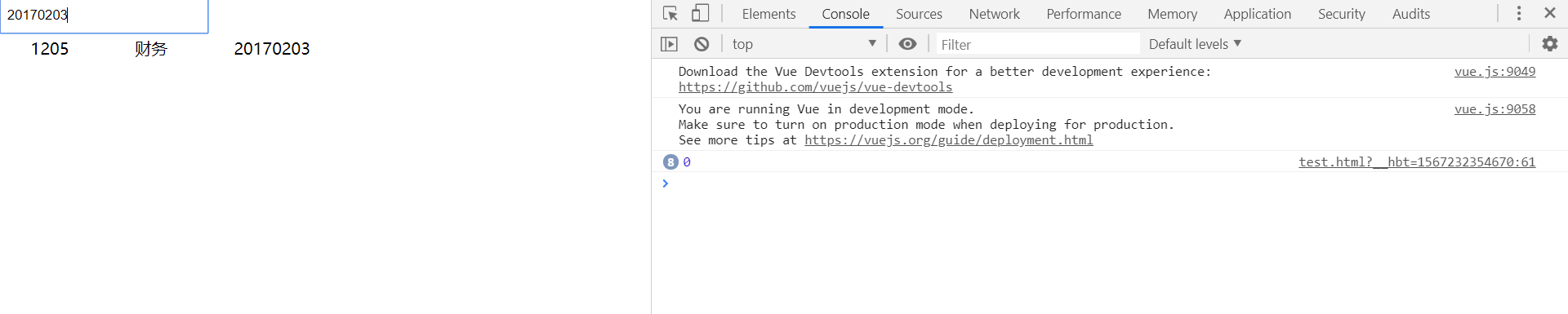This screenshot has height=314, width=1568.
Task: Open source location vue.js:9049
Action: click(x=1494, y=72)
